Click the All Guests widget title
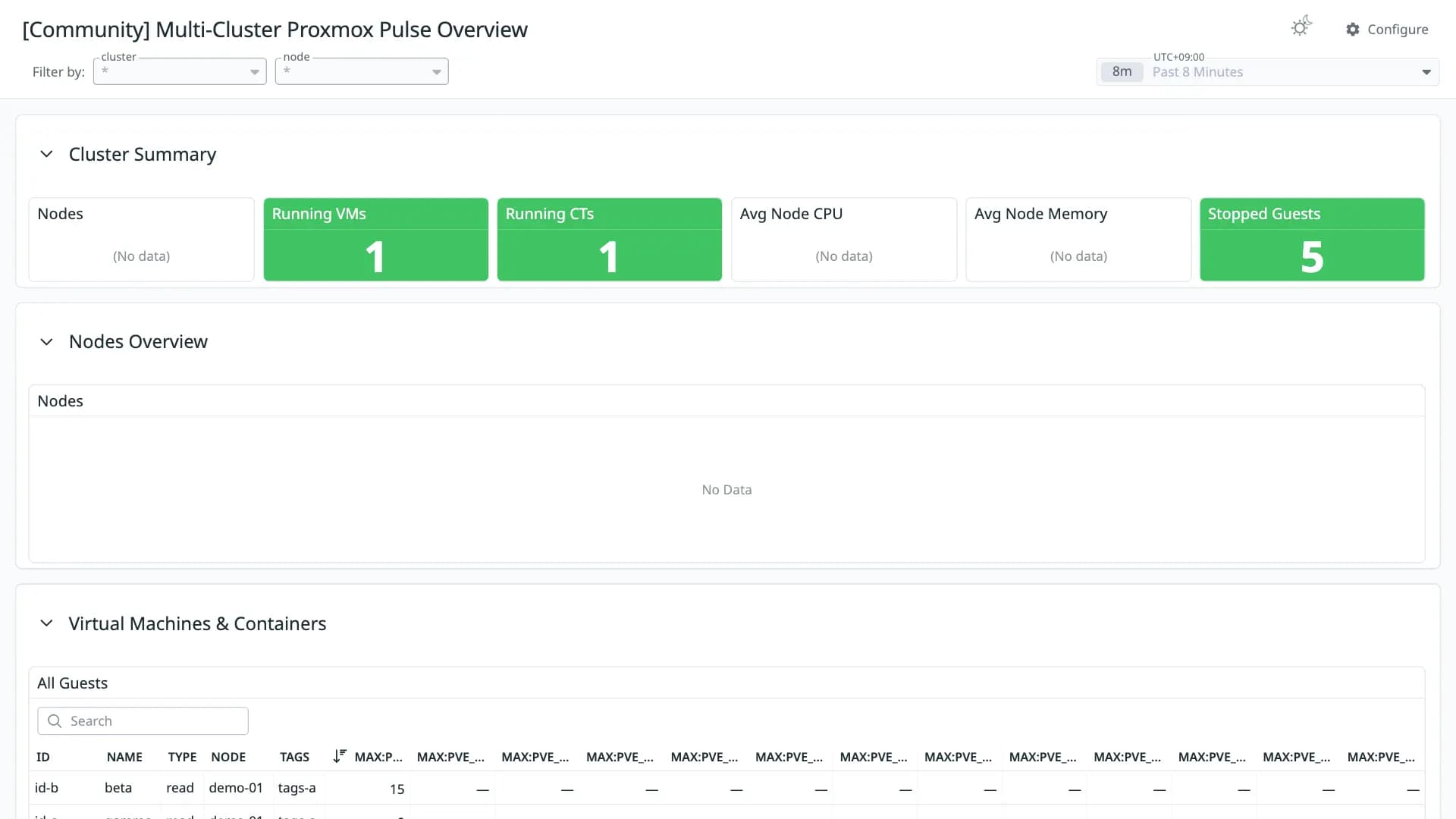 pyautogui.click(x=73, y=683)
